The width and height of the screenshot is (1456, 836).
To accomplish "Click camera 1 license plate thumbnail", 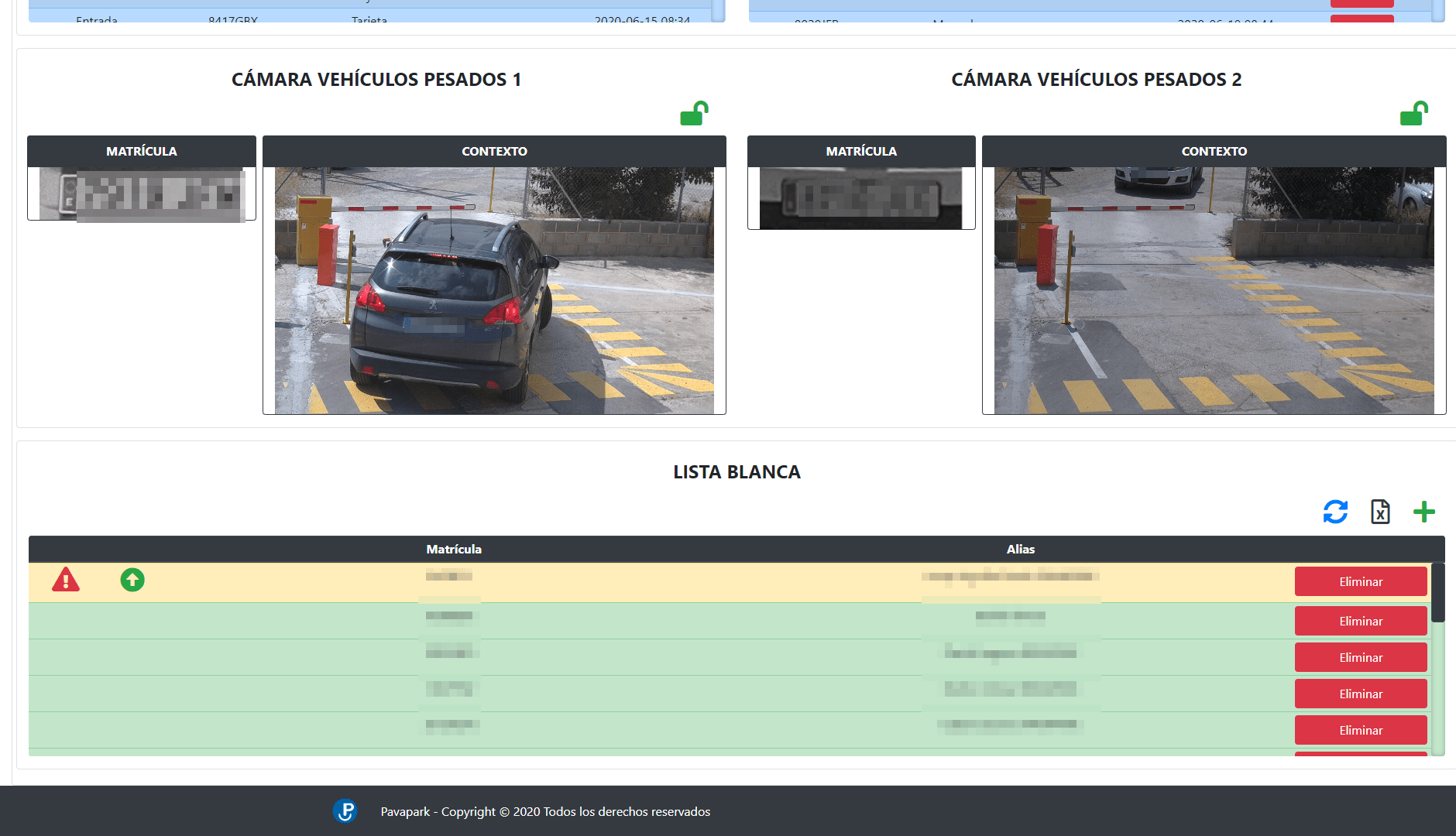I will click(x=142, y=194).
